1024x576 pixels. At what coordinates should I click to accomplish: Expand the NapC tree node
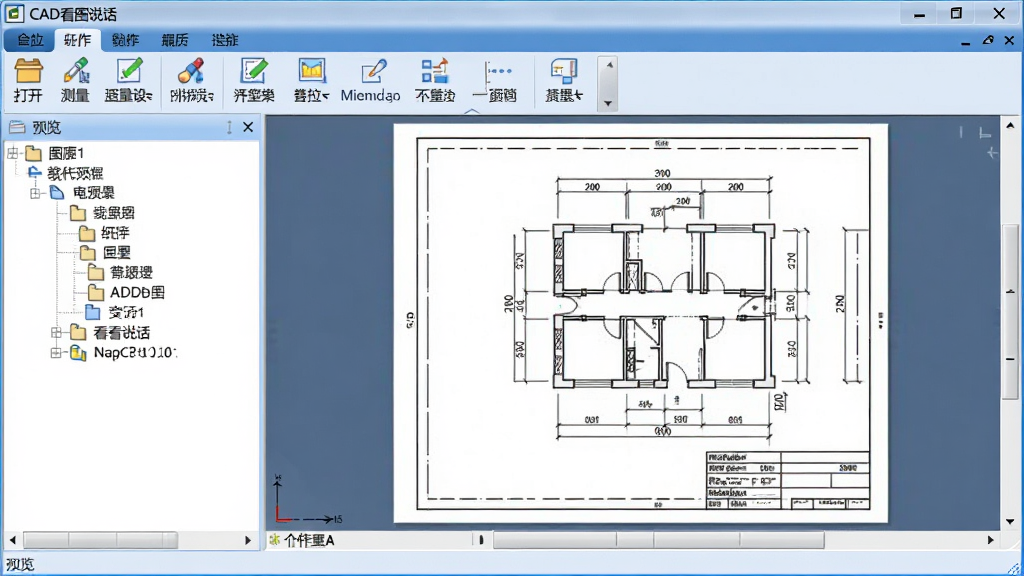[56, 353]
